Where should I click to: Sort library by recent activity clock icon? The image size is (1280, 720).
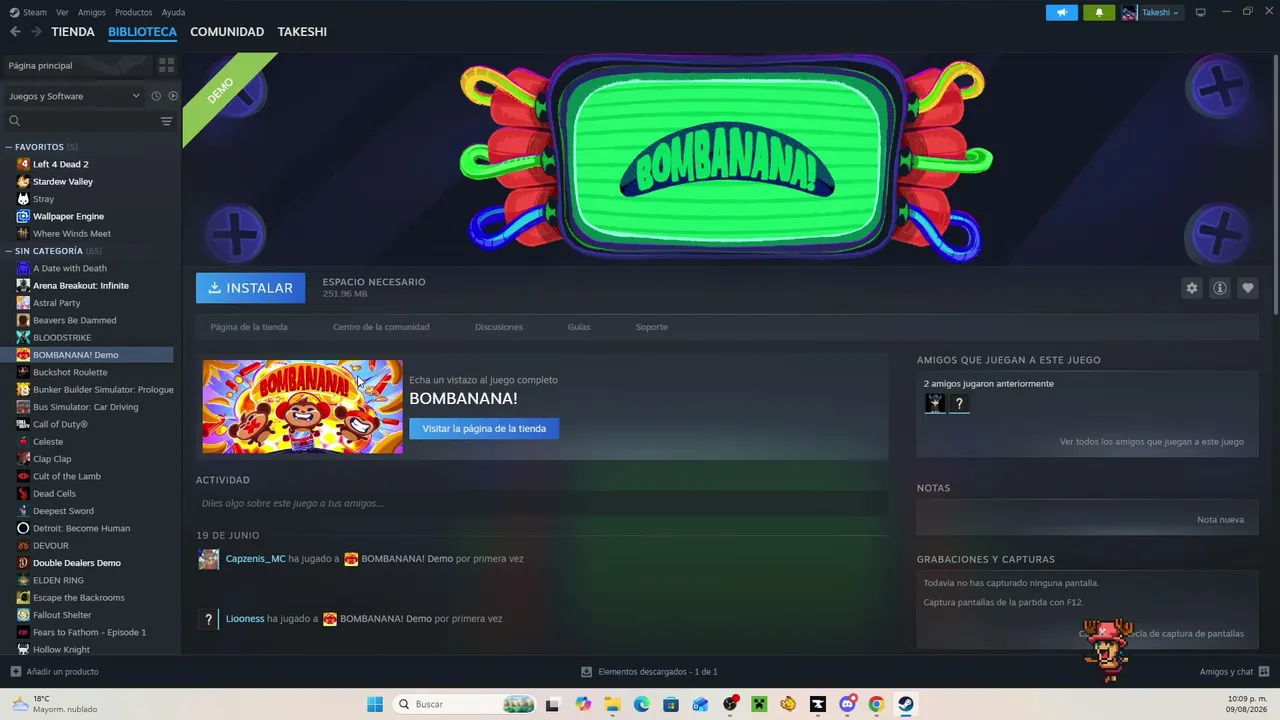pyautogui.click(x=156, y=96)
